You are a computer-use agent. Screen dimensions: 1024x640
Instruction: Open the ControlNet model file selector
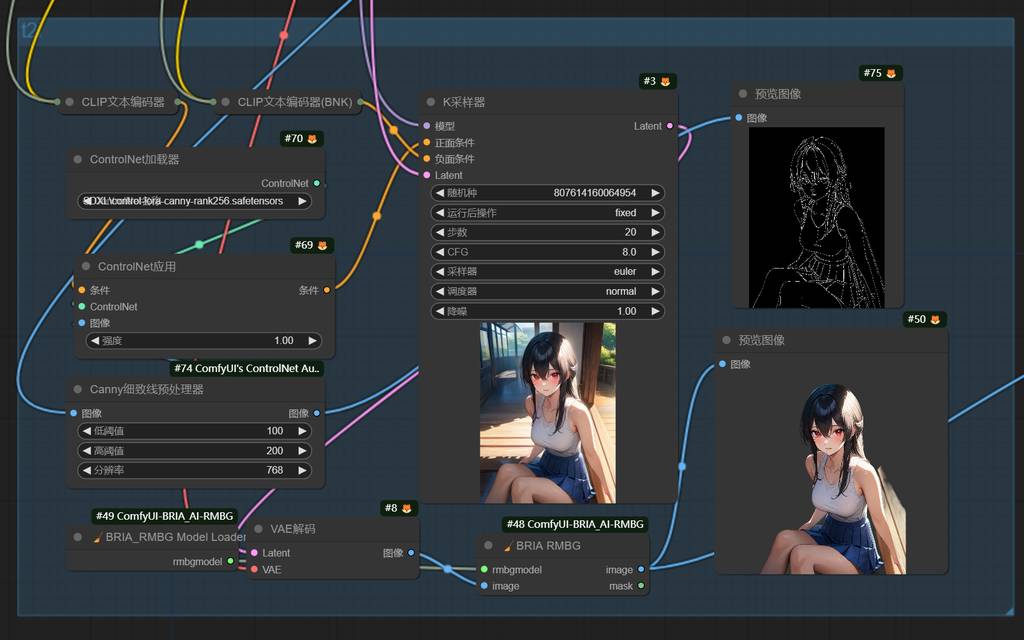pos(195,201)
